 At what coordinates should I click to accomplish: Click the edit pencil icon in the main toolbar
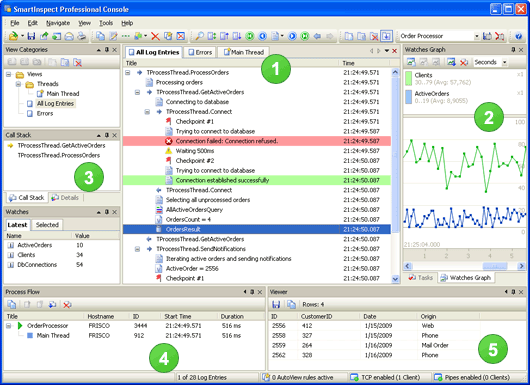113,36
